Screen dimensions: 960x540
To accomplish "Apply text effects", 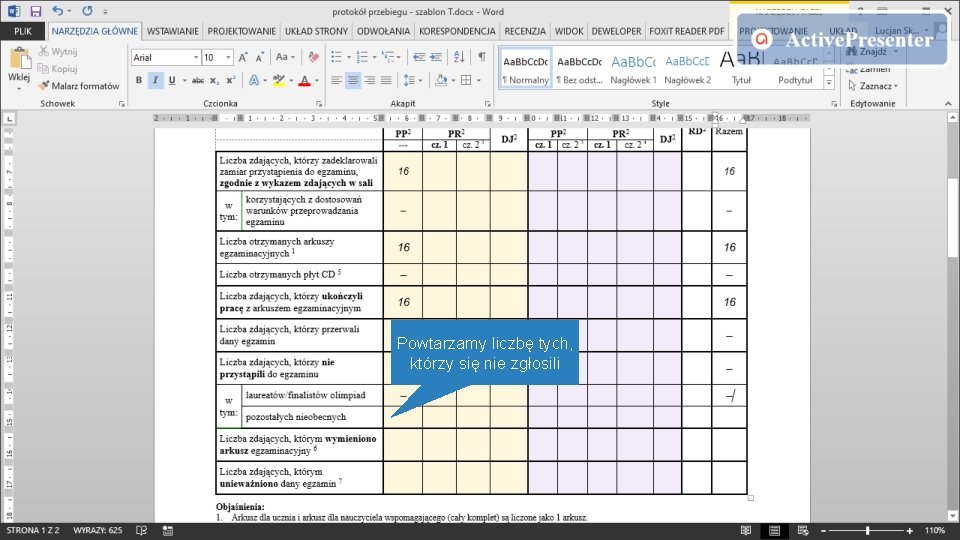I will pos(254,80).
